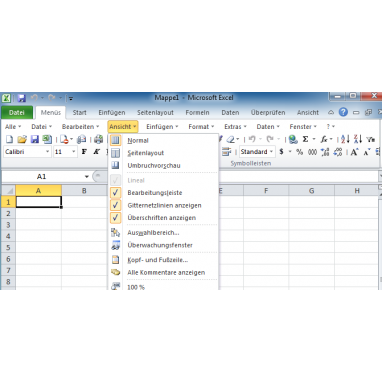The width and height of the screenshot is (382, 382).
Task: Click the insert function fx icon
Action: pos(324,139)
